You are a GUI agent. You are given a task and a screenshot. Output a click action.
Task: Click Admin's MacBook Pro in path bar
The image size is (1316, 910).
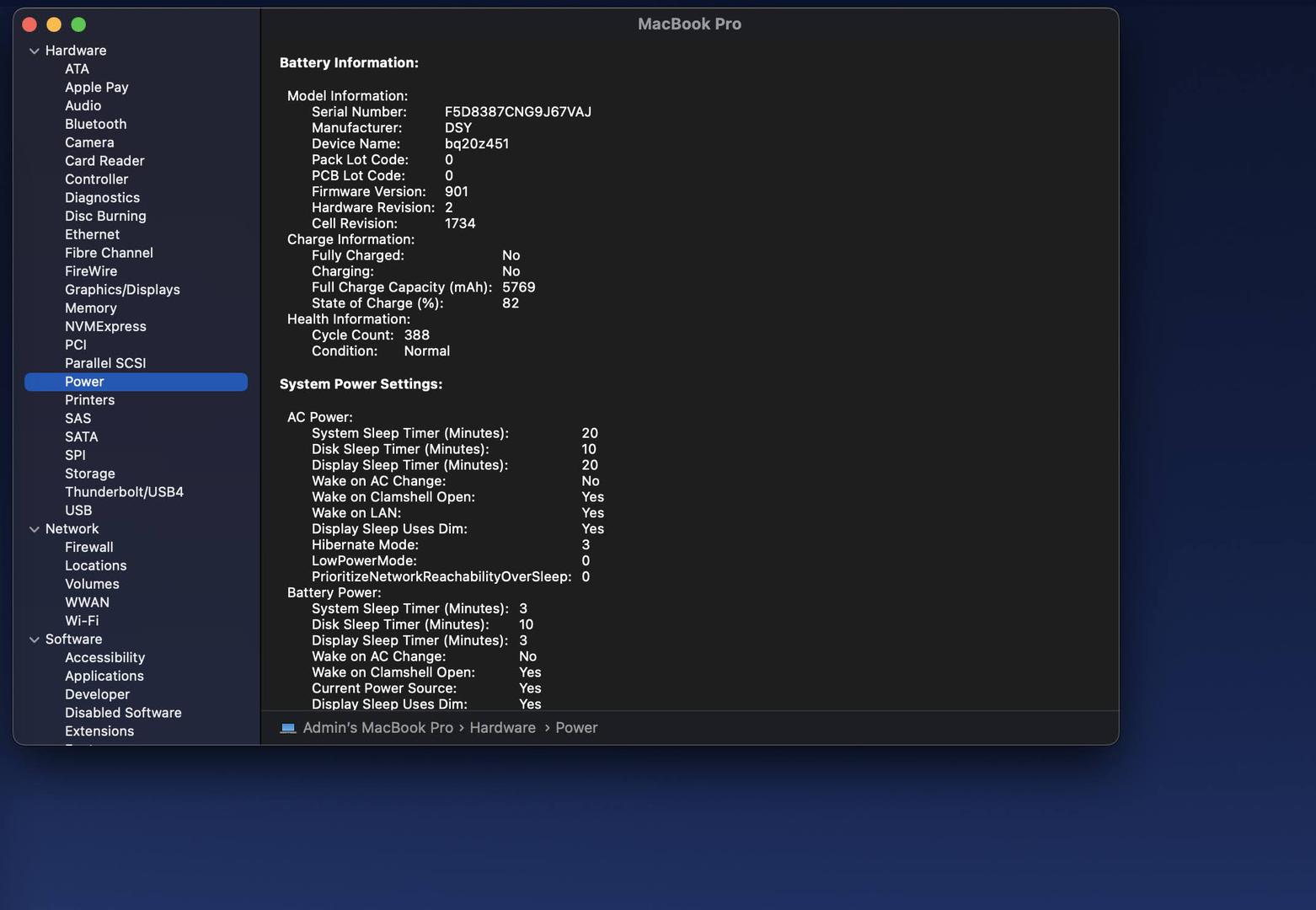[x=377, y=728]
